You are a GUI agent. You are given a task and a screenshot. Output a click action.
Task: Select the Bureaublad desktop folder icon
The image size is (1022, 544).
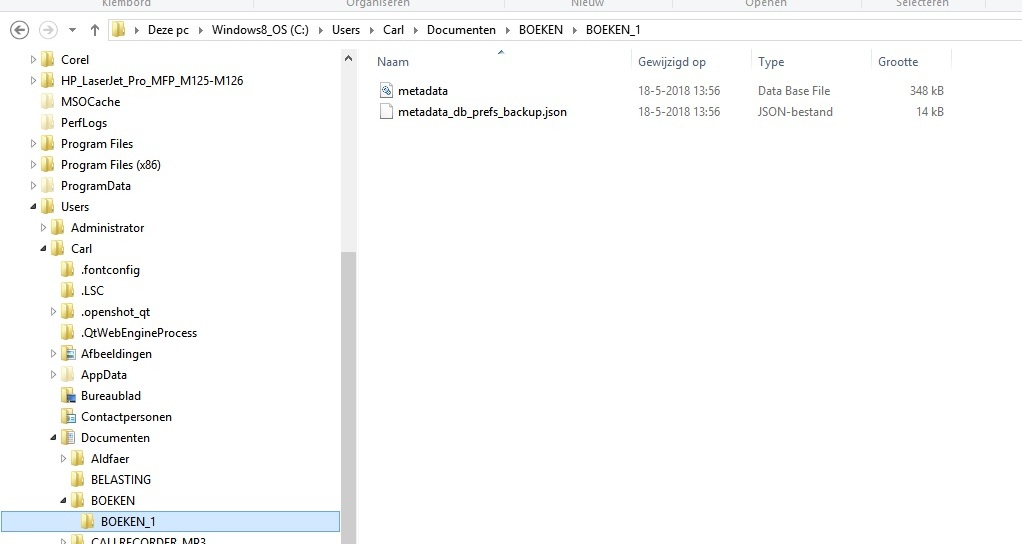[x=68, y=395]
